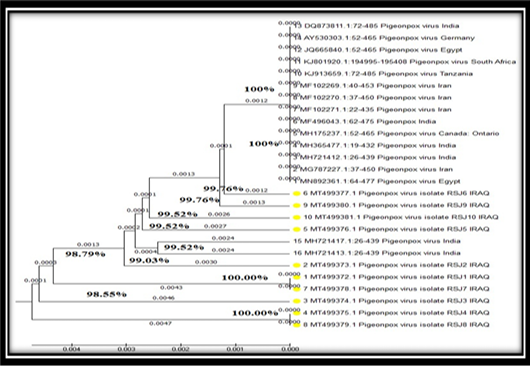Select the KJ913659.1 Pigeonpox virus Tanzania label
This screenshot has width=530, height=366.
click(383, 74)
